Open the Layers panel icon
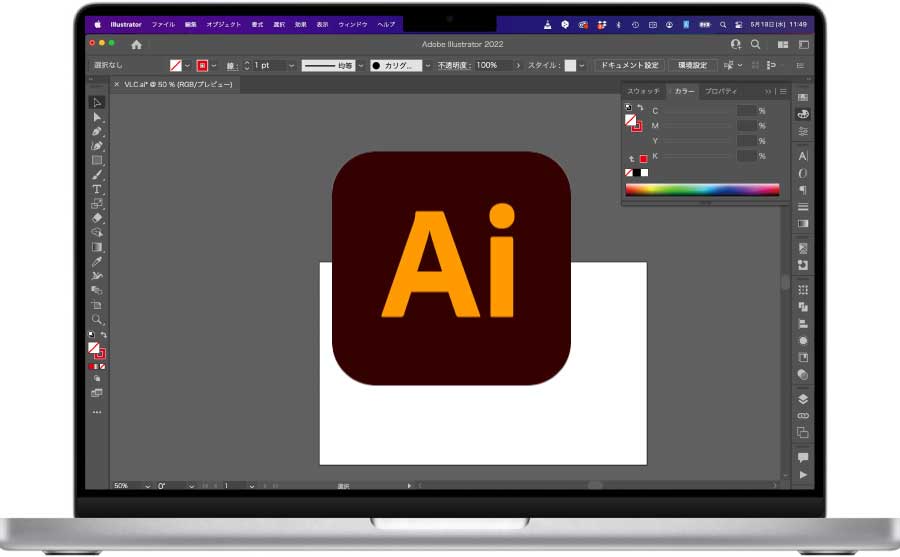This screenshot has height=557, width=900. click(x=803, y=398)
